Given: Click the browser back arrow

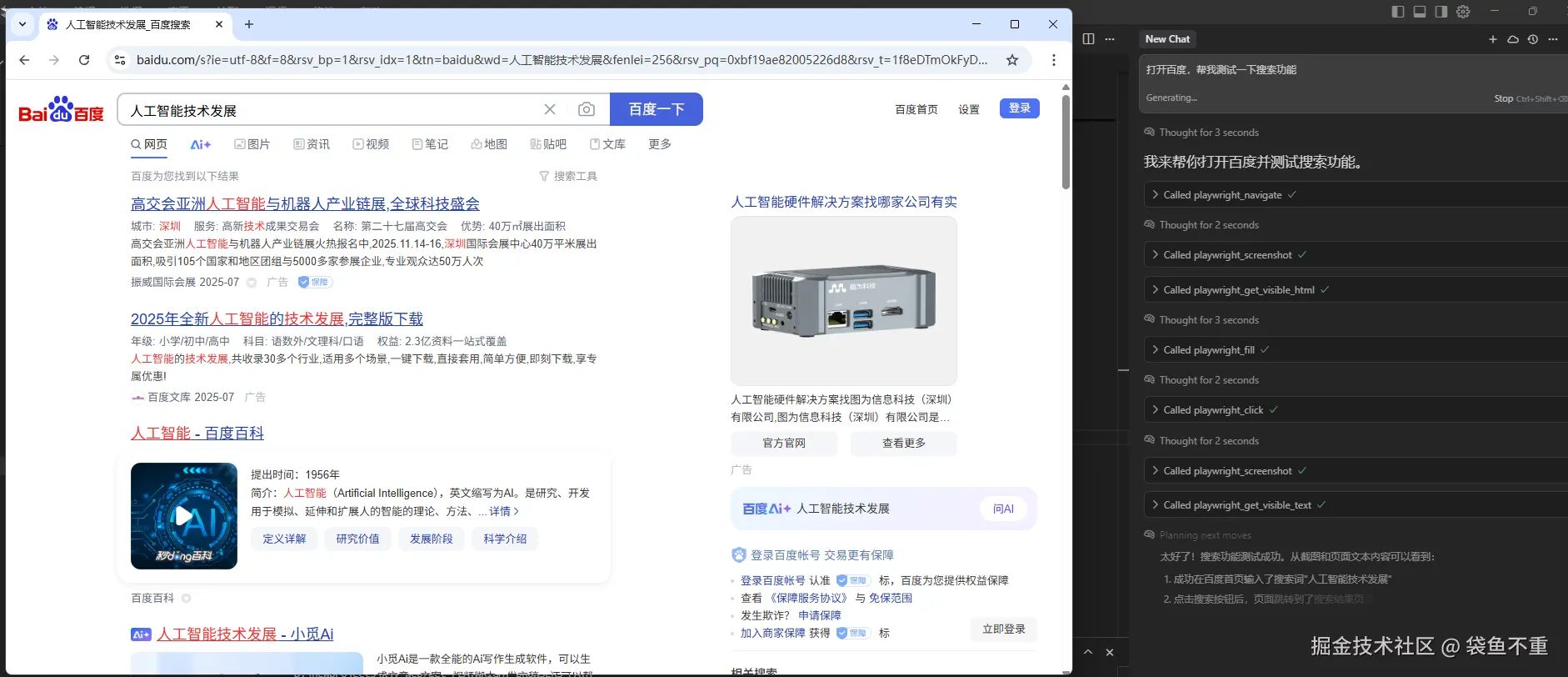Looking at the screenshot, I should click(x=24, y=60).
